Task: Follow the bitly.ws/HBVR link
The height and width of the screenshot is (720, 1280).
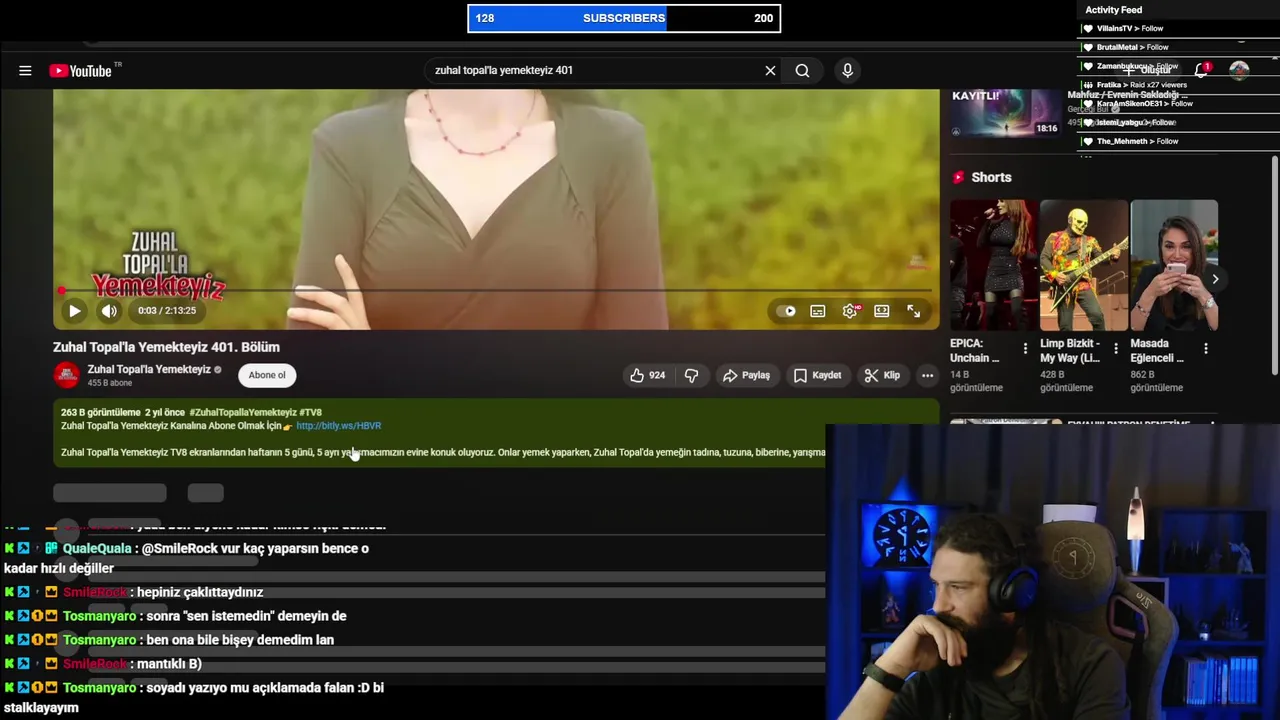Action: click(x=338, y=426)
